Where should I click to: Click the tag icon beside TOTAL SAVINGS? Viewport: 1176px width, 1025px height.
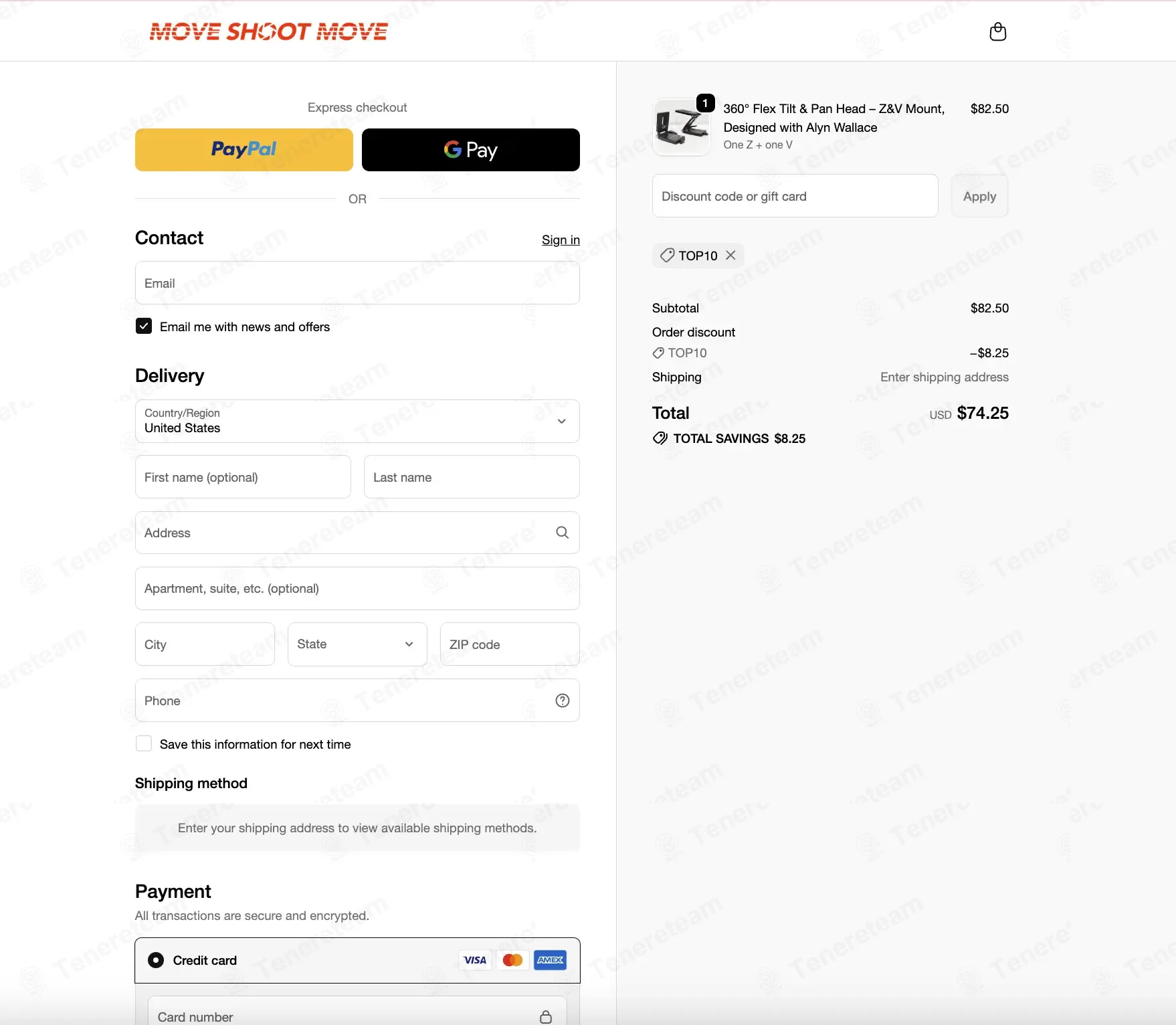660,438
